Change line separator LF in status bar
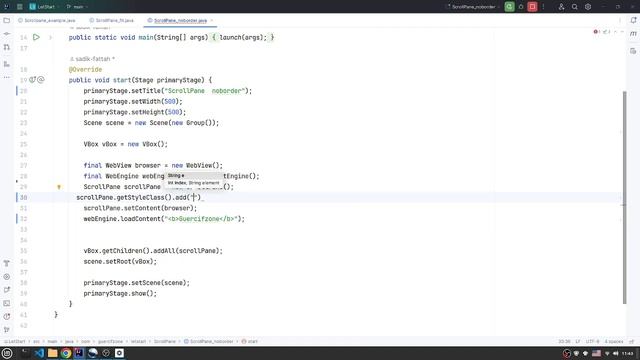The image size is (640, 360). coord(578,341)
